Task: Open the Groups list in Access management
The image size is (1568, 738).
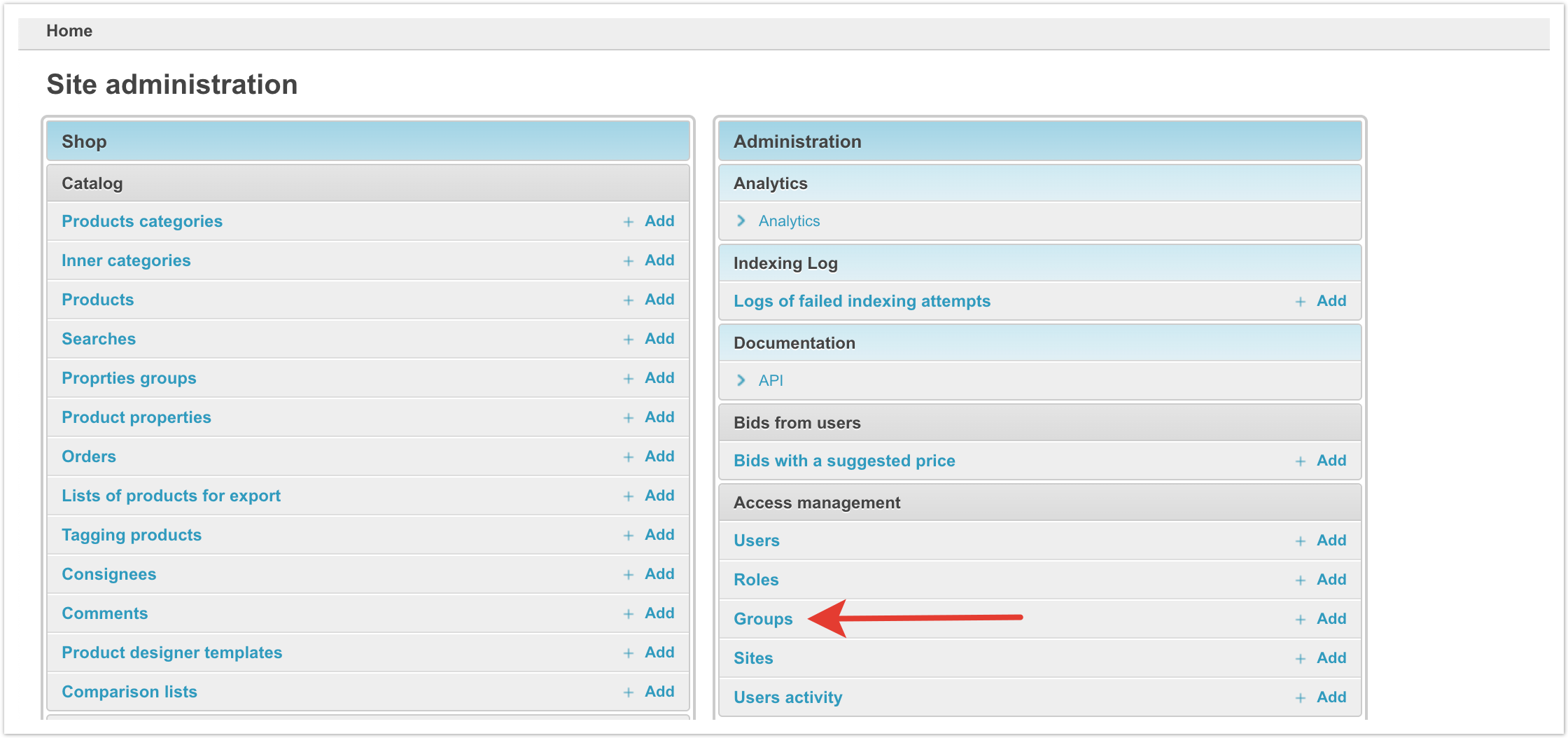Action: [x=763, y=619]
